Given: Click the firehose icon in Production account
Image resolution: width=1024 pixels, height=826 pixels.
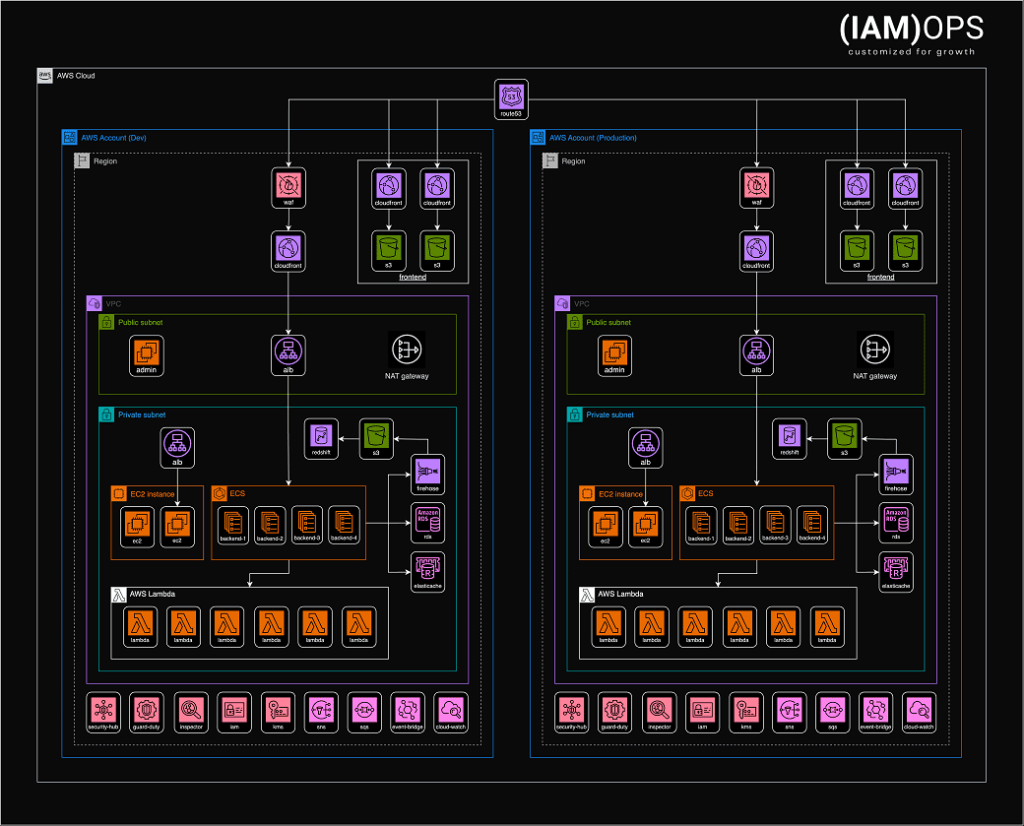Looking at the screenshot, I should point(895,470).
